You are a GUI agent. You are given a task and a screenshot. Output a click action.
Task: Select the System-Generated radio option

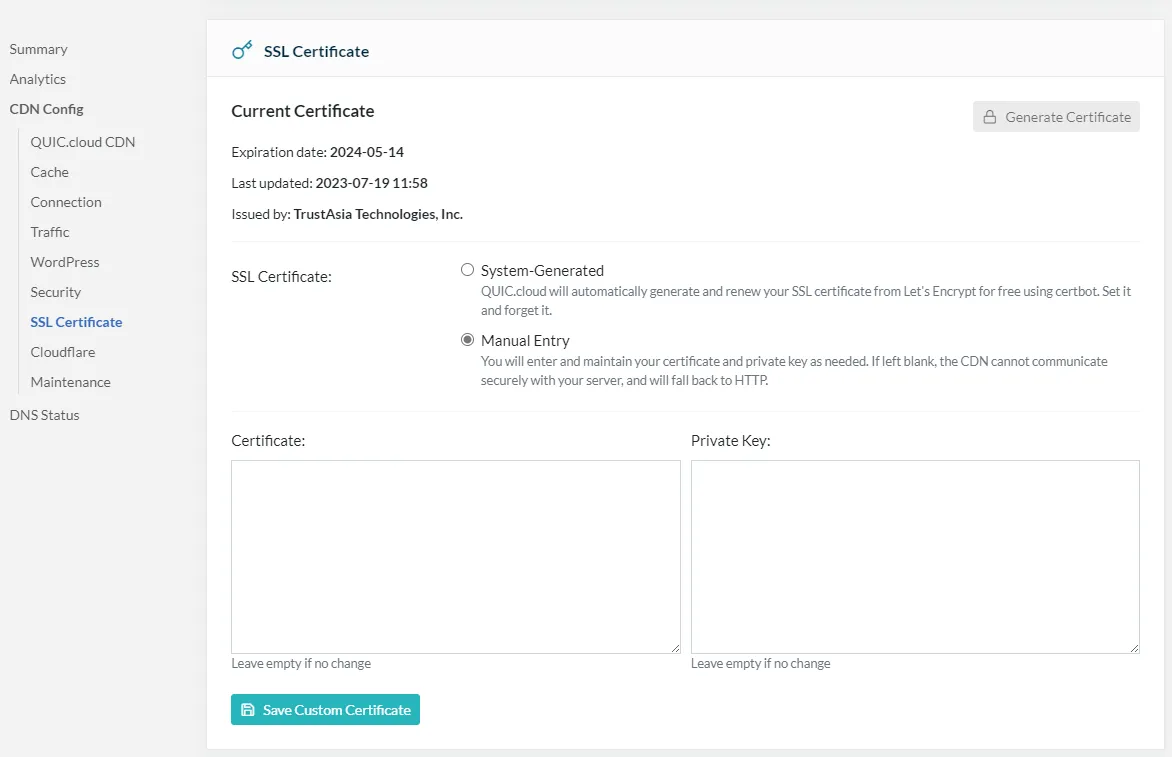tap(467, 270)
